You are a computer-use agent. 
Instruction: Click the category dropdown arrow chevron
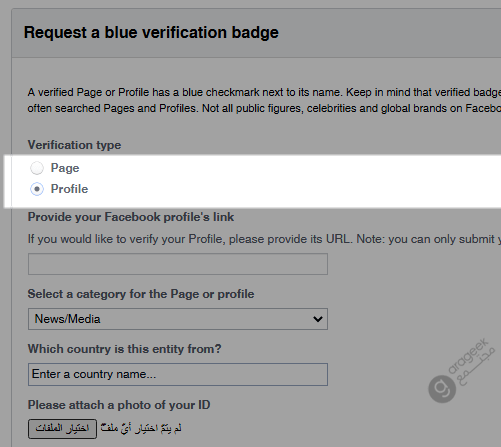click(x=318, y=319)
